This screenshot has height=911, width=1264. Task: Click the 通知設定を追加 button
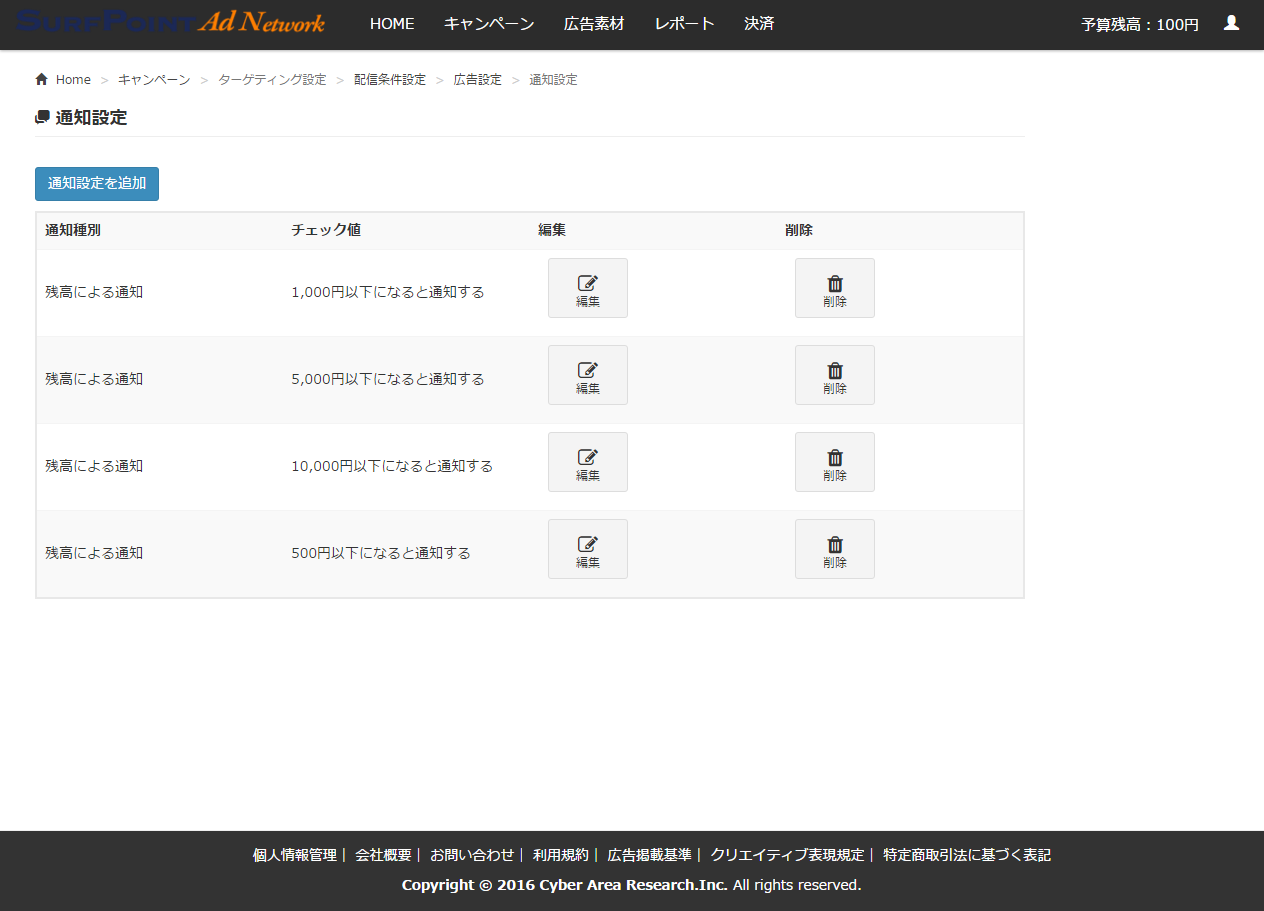(97, 184)
